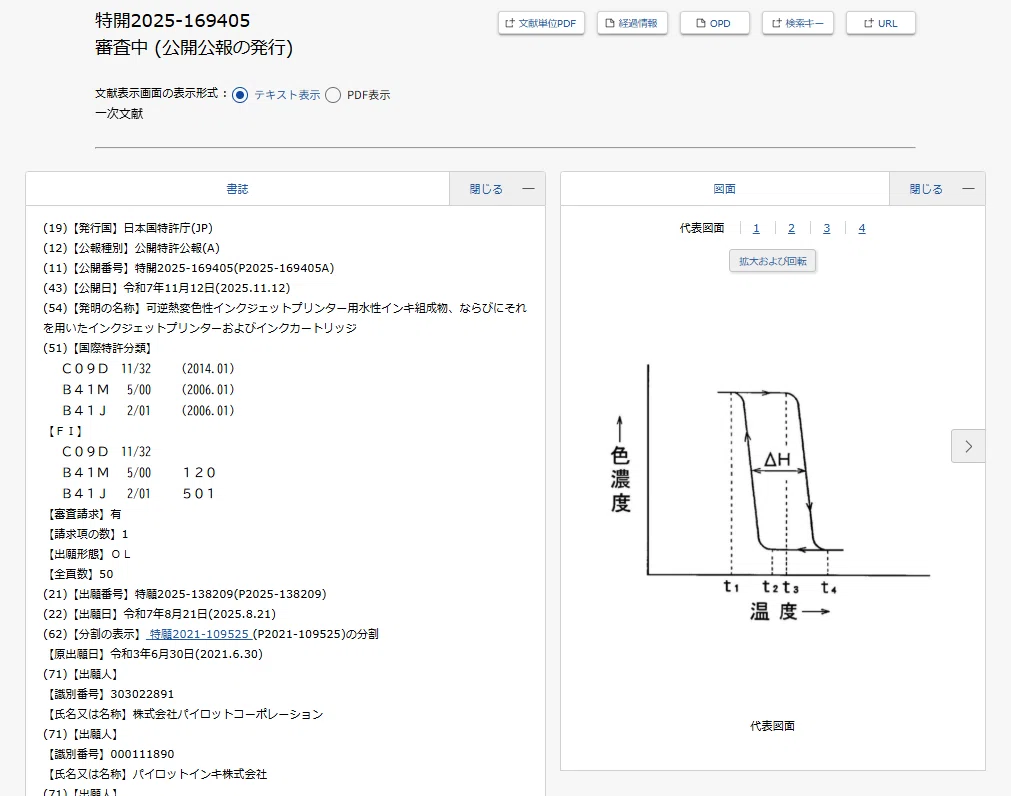Screen dimensions: 1011x796
Task: Collapse 図面 panel using minus icon
Action: coord(968,189)
